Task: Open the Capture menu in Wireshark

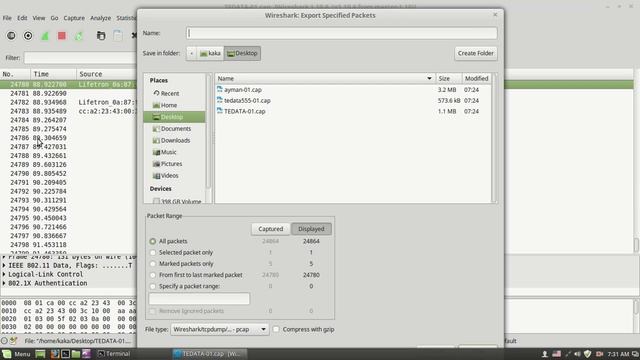Action: (74, 18)
